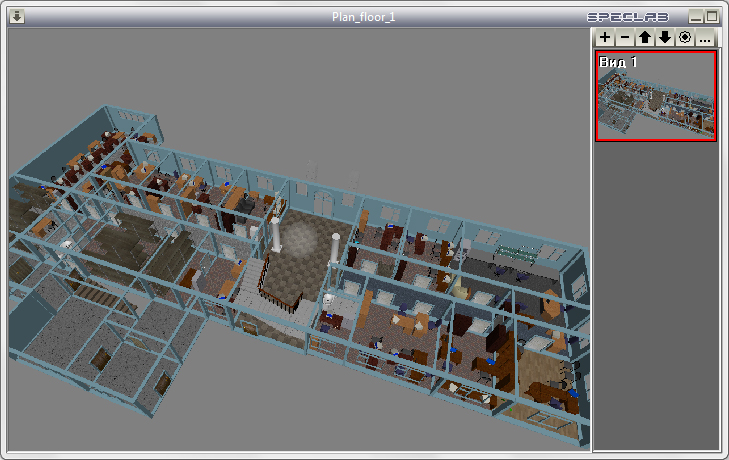Move the view up with the up arrow

coord(645,37)
